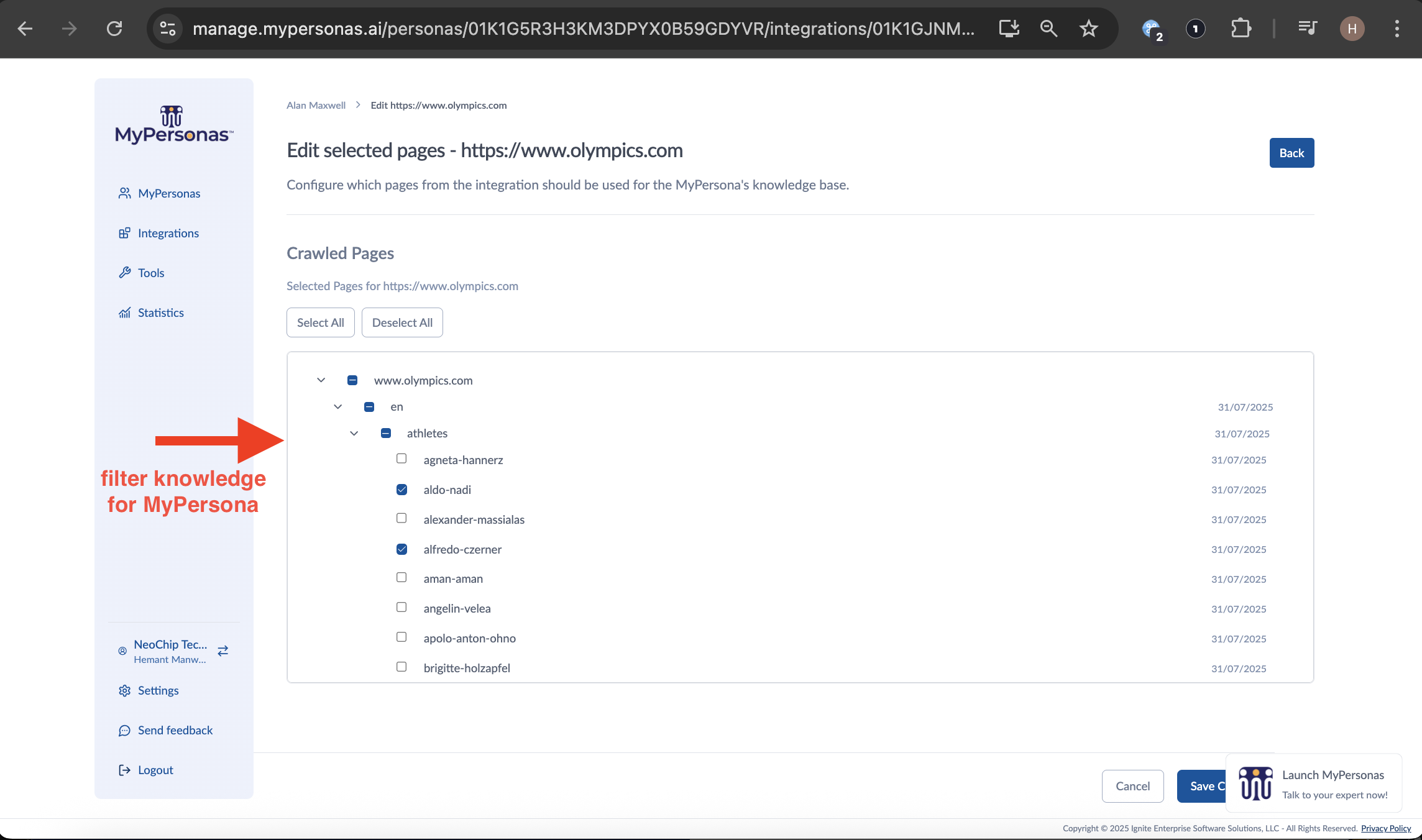Click the athletes folder label
1422x840 pixels.
427,433
